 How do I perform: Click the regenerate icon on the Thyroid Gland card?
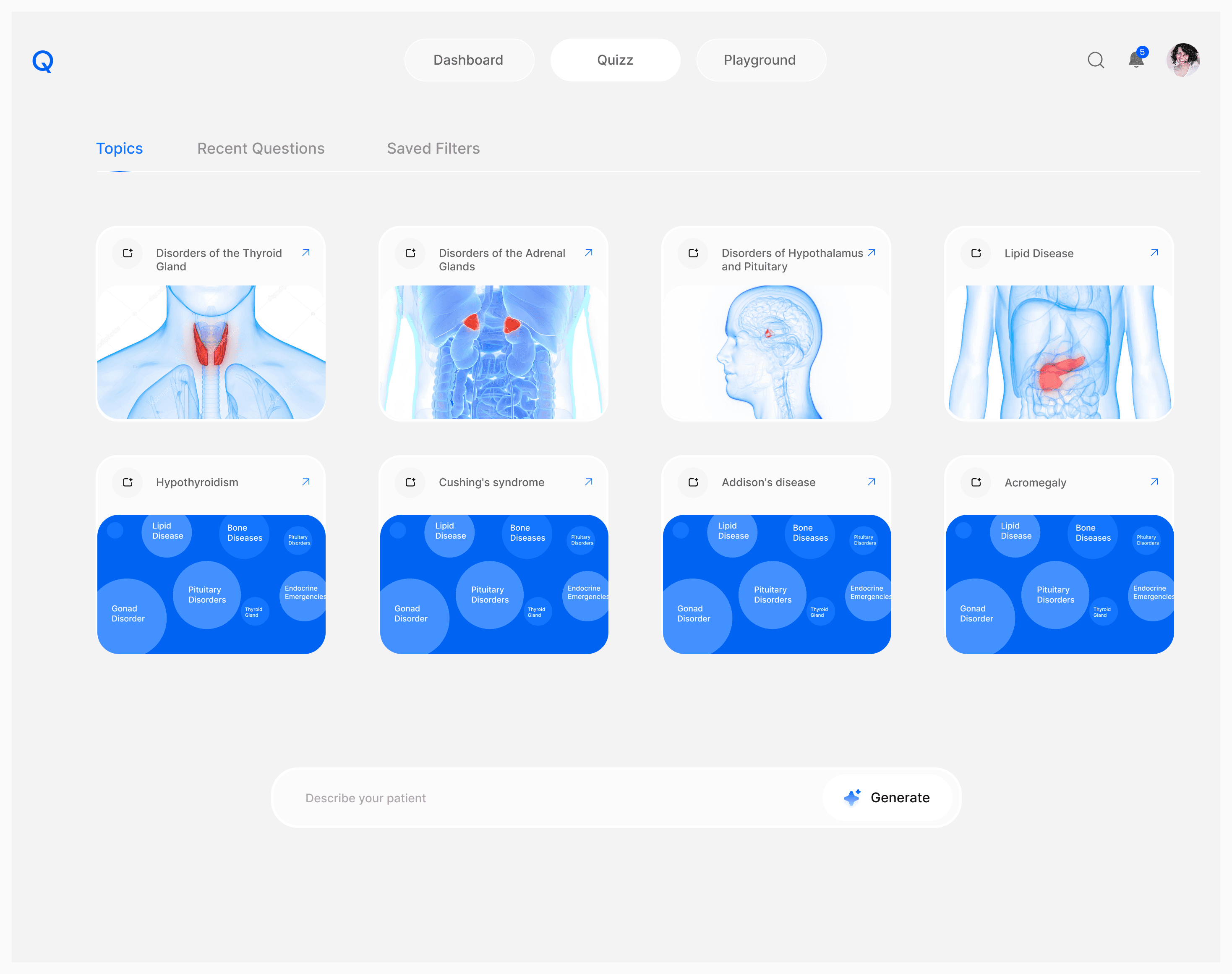point(128,253)
